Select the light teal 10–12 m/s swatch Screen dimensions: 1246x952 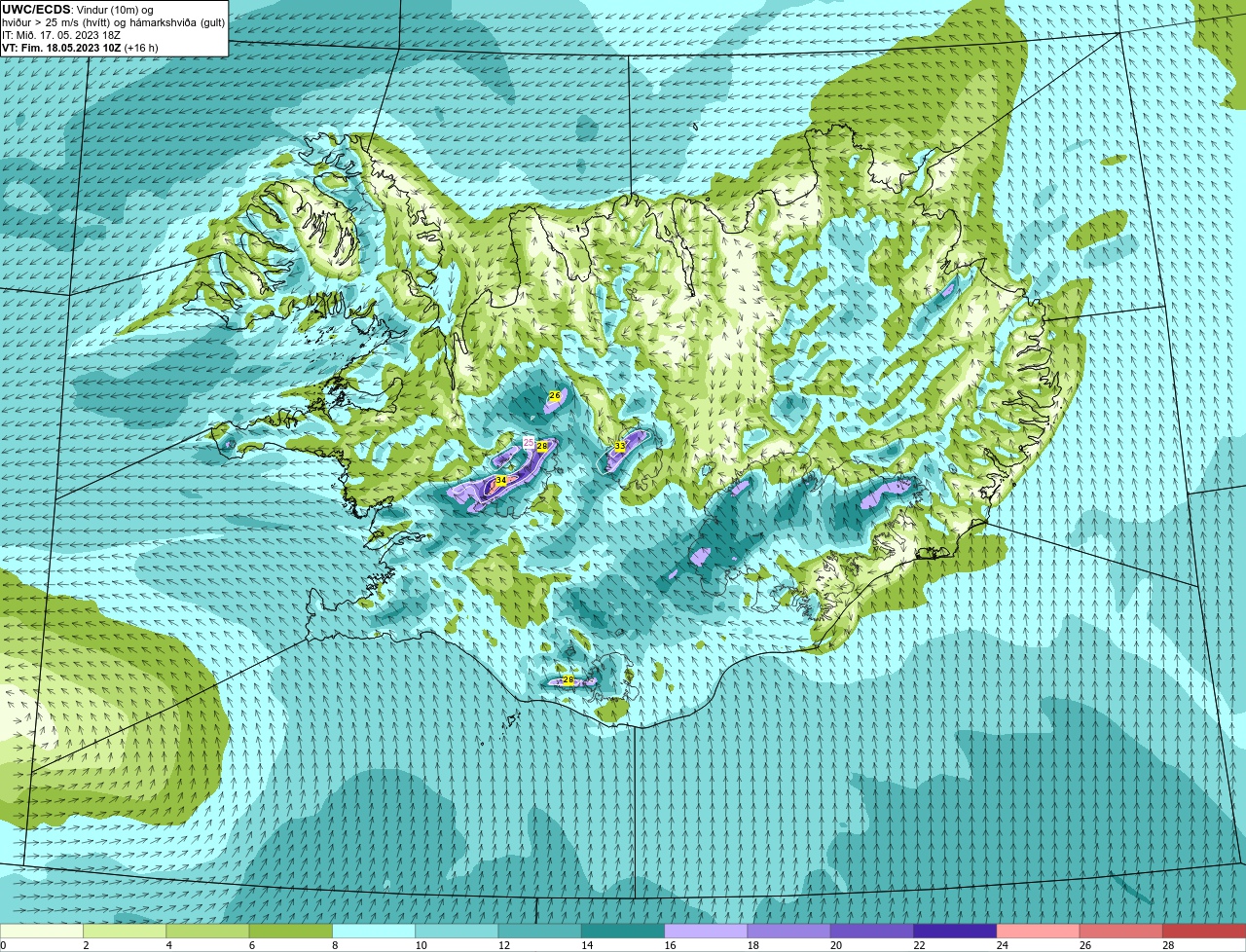(457, 931)
